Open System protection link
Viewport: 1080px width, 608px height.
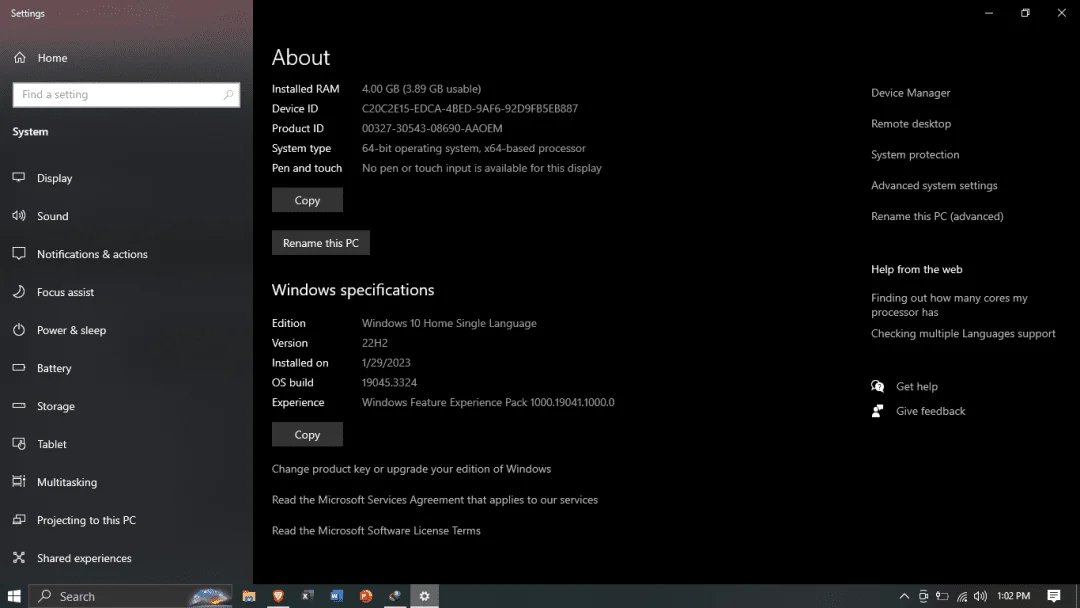point(915,155)
